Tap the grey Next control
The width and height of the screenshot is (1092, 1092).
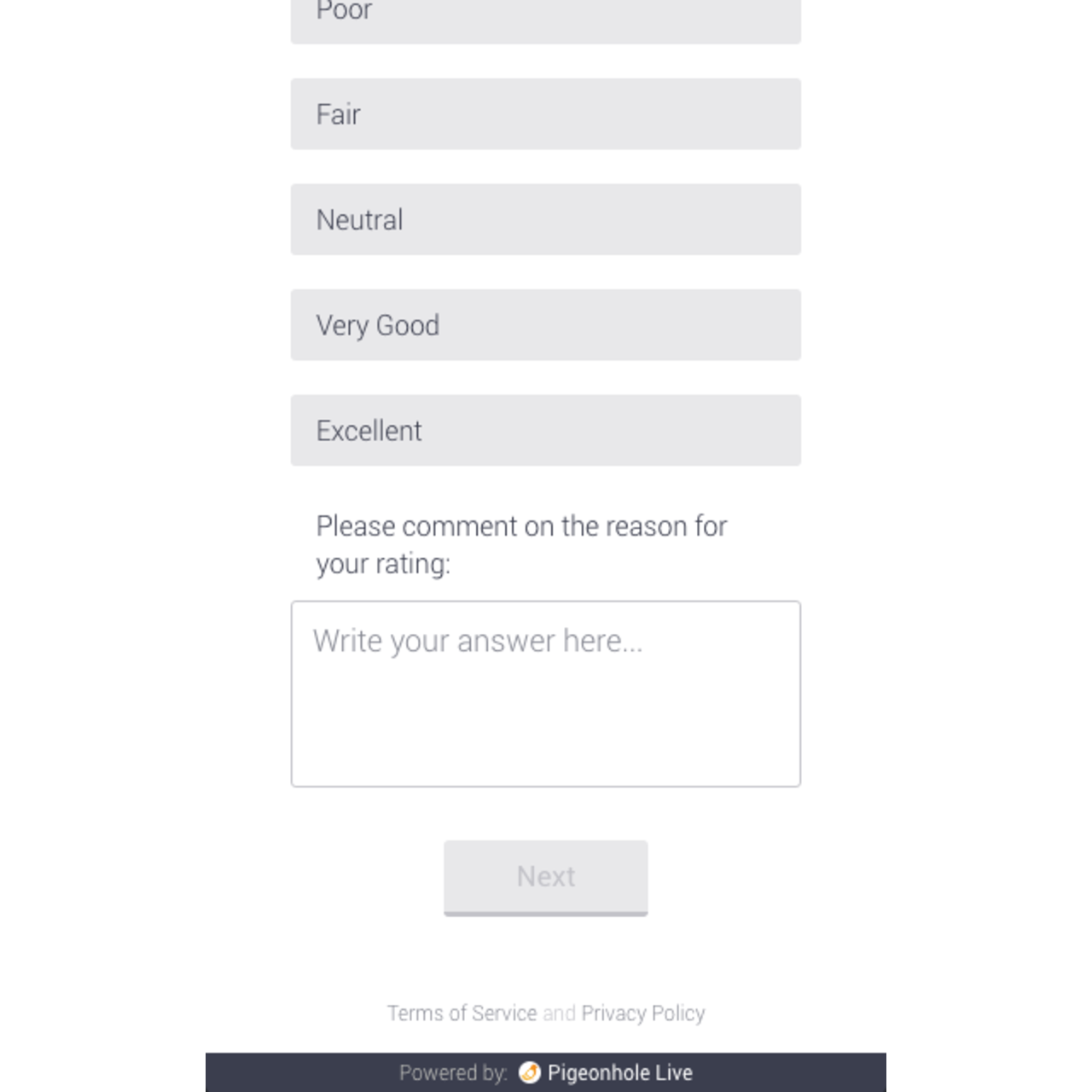point(545,877)
